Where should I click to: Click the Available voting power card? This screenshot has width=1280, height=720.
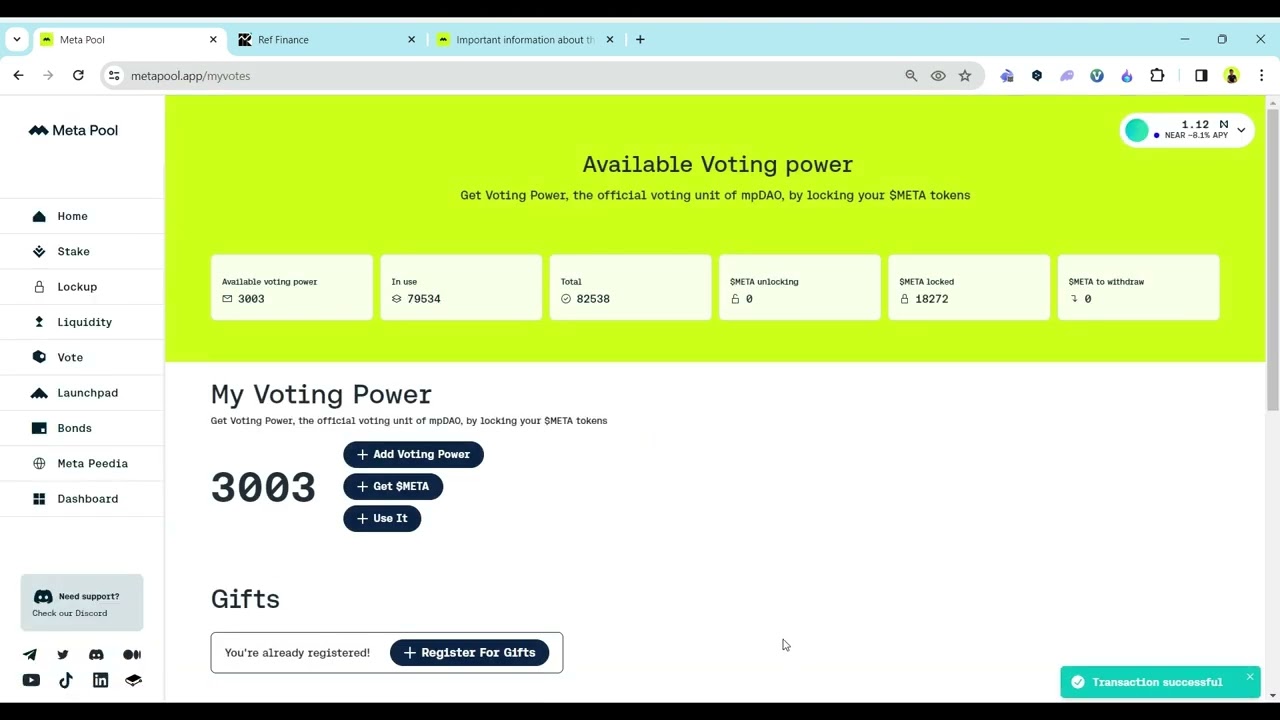point(292,288)
